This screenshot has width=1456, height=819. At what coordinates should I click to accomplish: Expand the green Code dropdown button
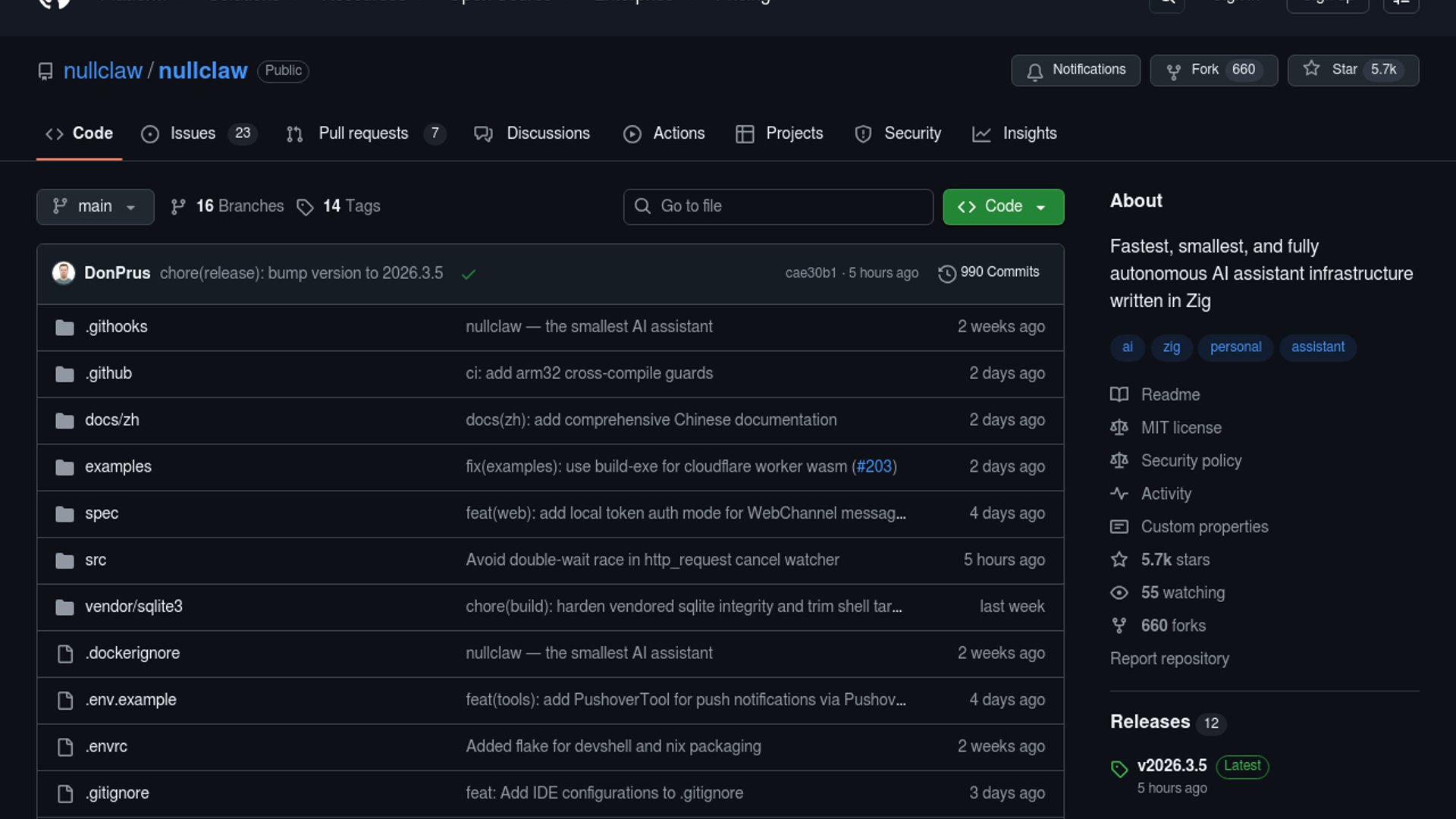(x=1003, y=206)
